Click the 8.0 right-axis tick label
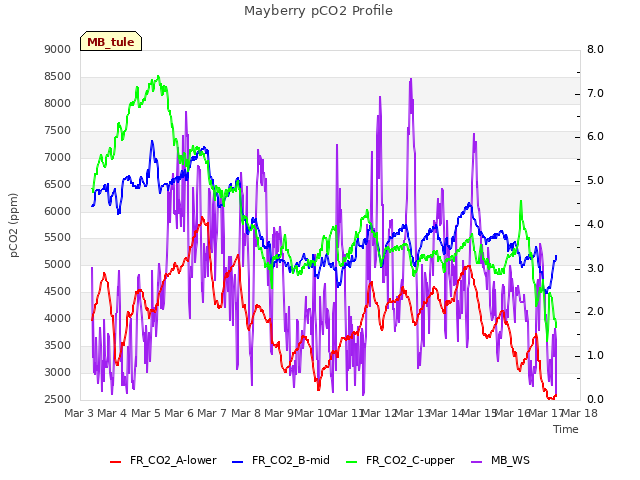640x480 pixels. [595, 49]
